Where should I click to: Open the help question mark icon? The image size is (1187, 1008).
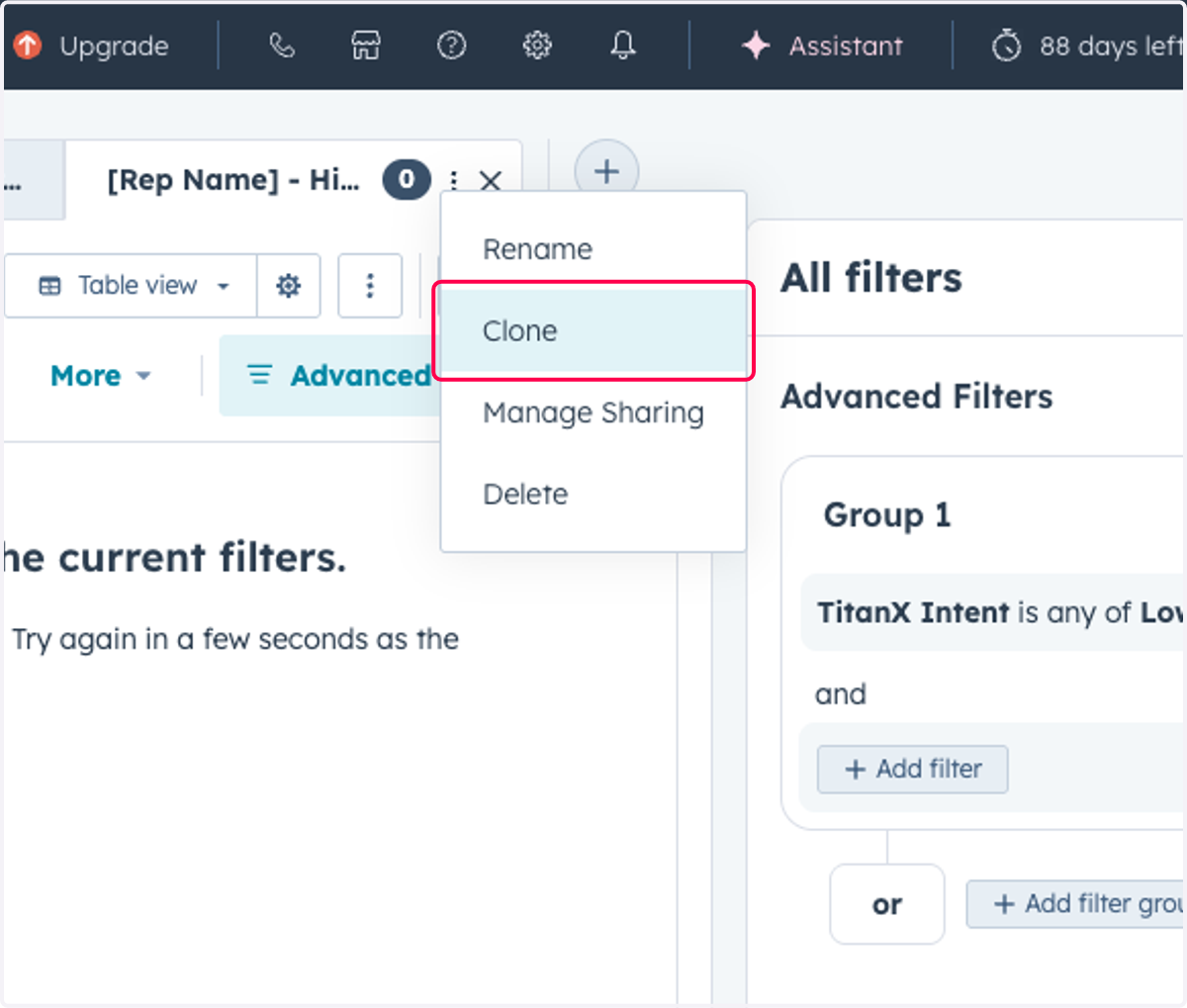(x=452, y=46)
